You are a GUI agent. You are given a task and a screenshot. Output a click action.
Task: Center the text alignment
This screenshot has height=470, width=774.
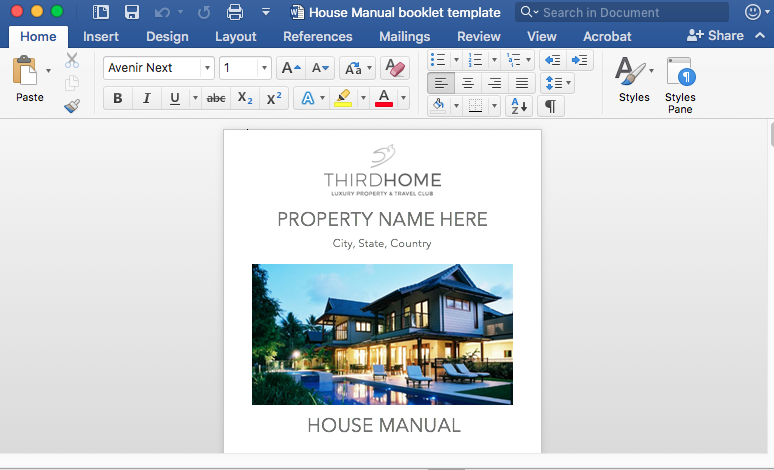click(468, 83)
